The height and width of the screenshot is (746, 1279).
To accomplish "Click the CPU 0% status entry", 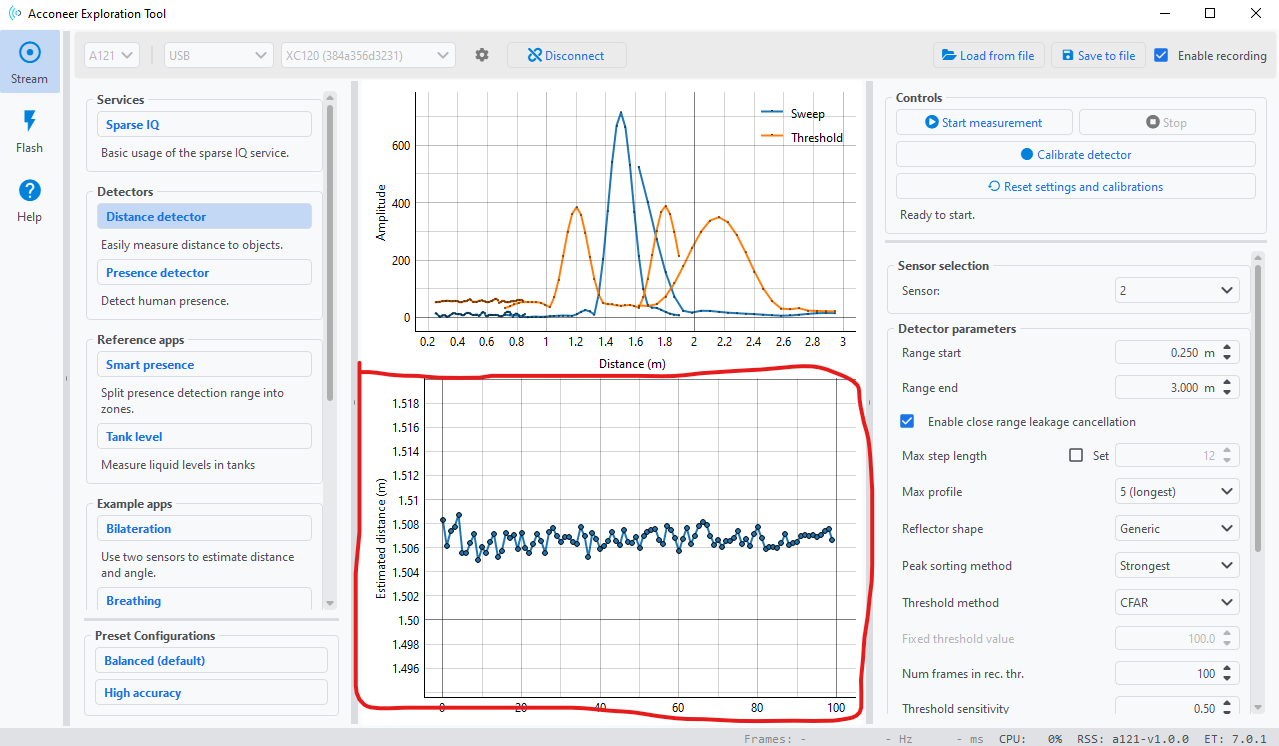I will click(1030, 739).
